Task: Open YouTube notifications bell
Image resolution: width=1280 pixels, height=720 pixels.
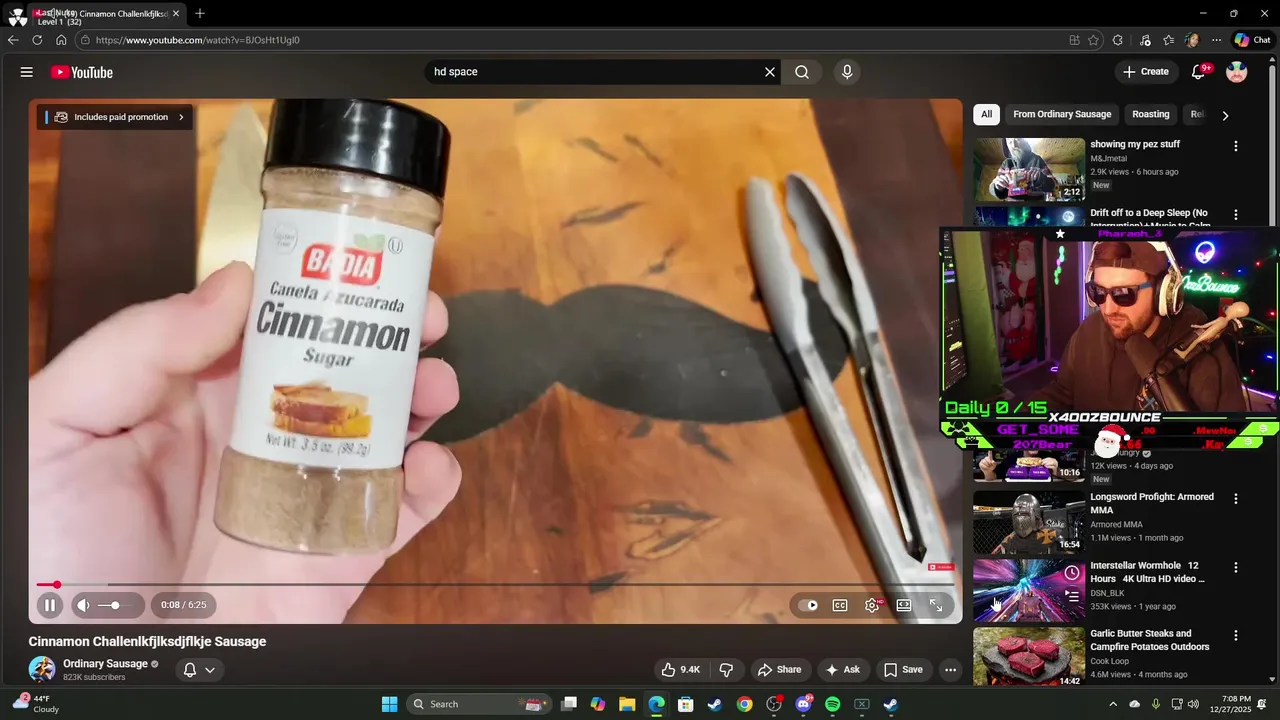Action: tap(1199, 72)
